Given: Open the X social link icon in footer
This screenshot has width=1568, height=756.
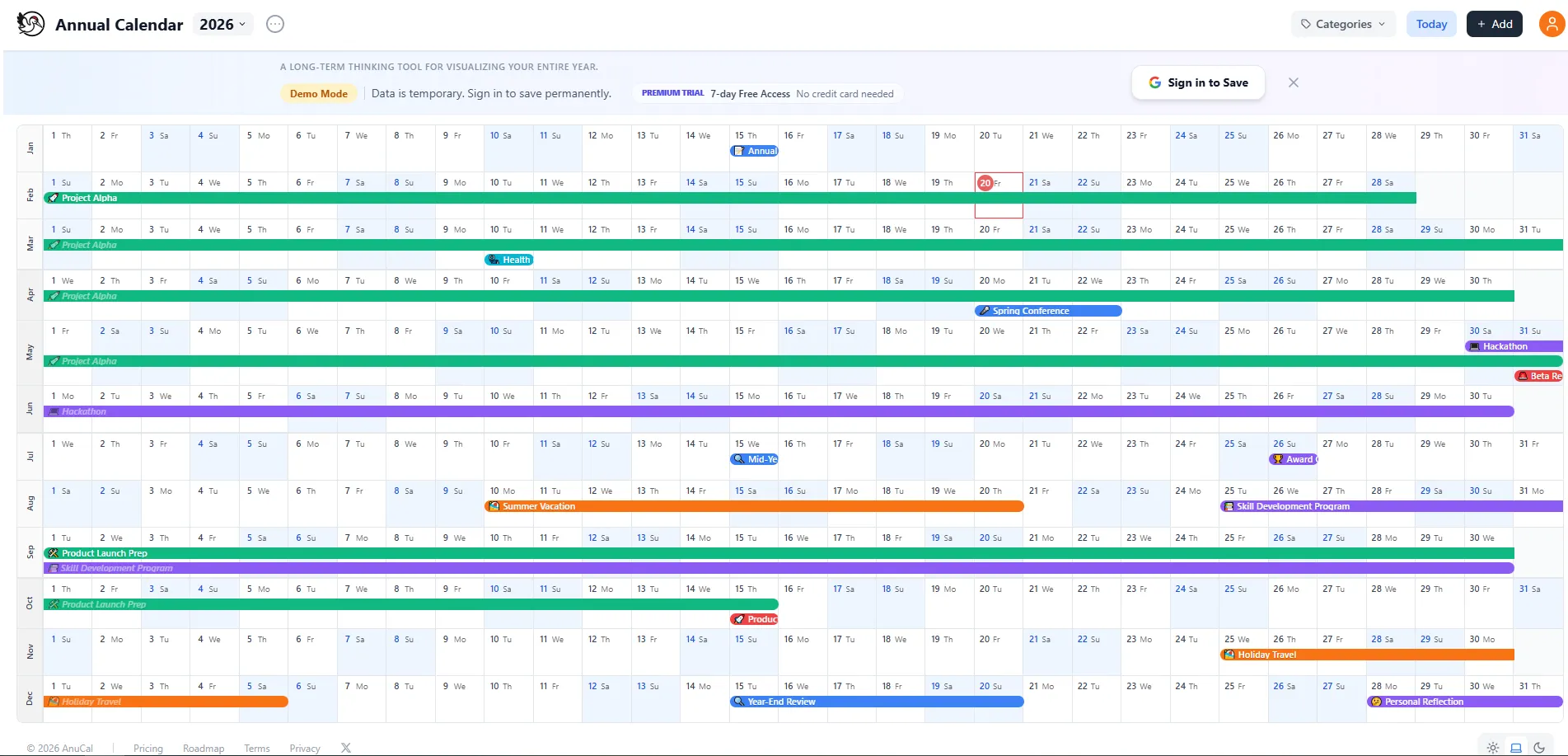Looking at the screenshot, I should 346,748.
